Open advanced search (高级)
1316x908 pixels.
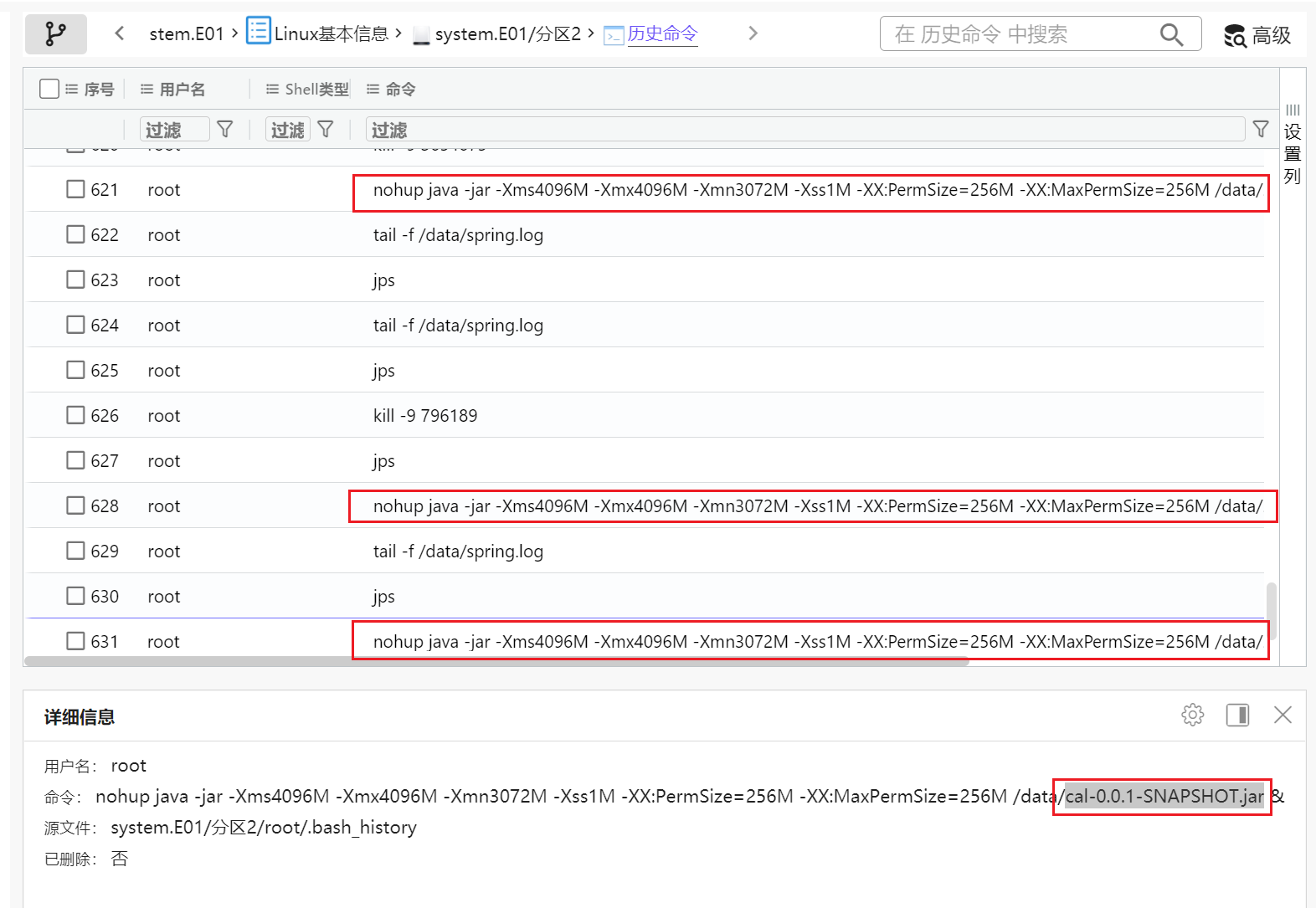click(1257, 35)
